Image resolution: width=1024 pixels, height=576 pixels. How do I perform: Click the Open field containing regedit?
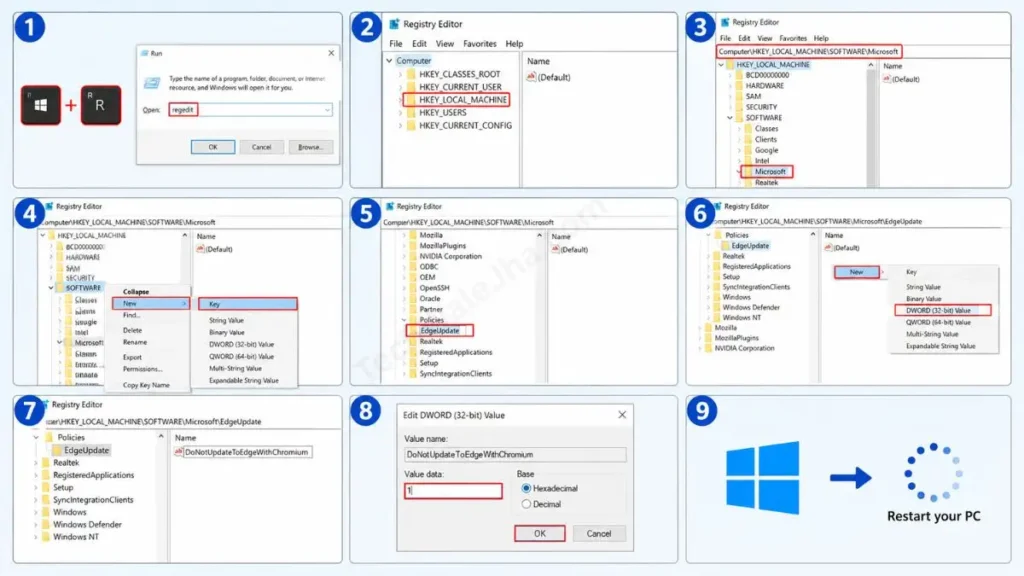(250, 110)
